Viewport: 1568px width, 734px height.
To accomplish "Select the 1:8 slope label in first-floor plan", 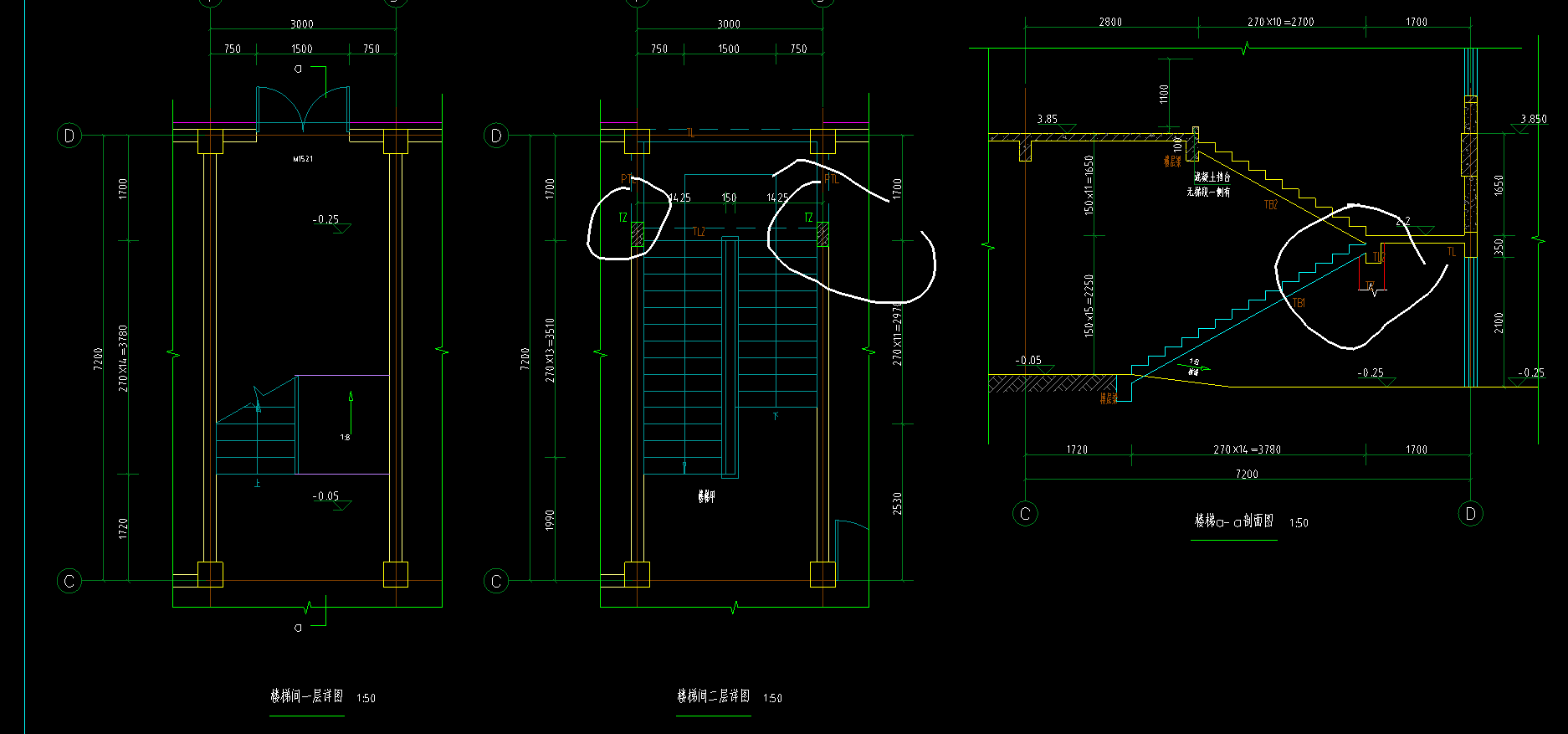I will [345, 437].
